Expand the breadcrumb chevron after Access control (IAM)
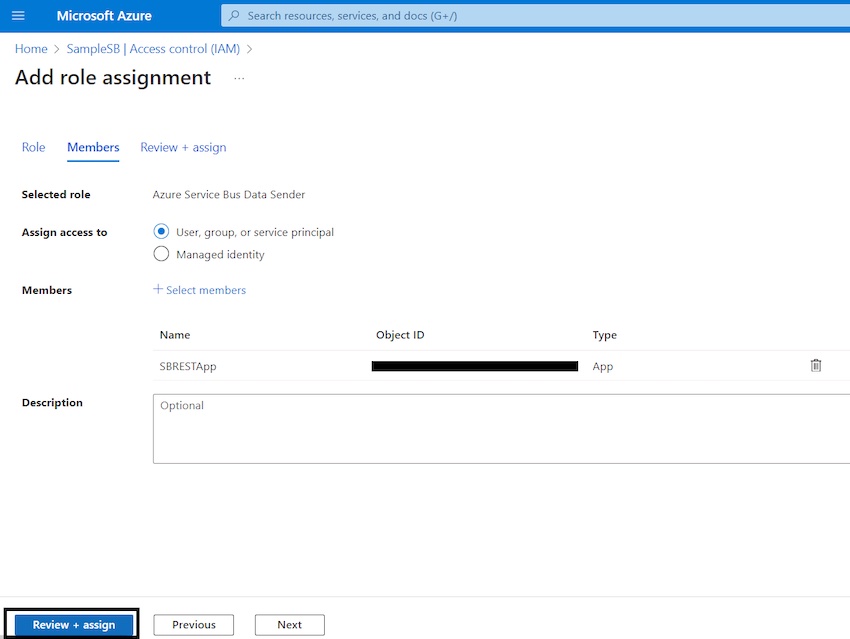The width and height of the screenshot is (850, 639). [x=247, y=48]
